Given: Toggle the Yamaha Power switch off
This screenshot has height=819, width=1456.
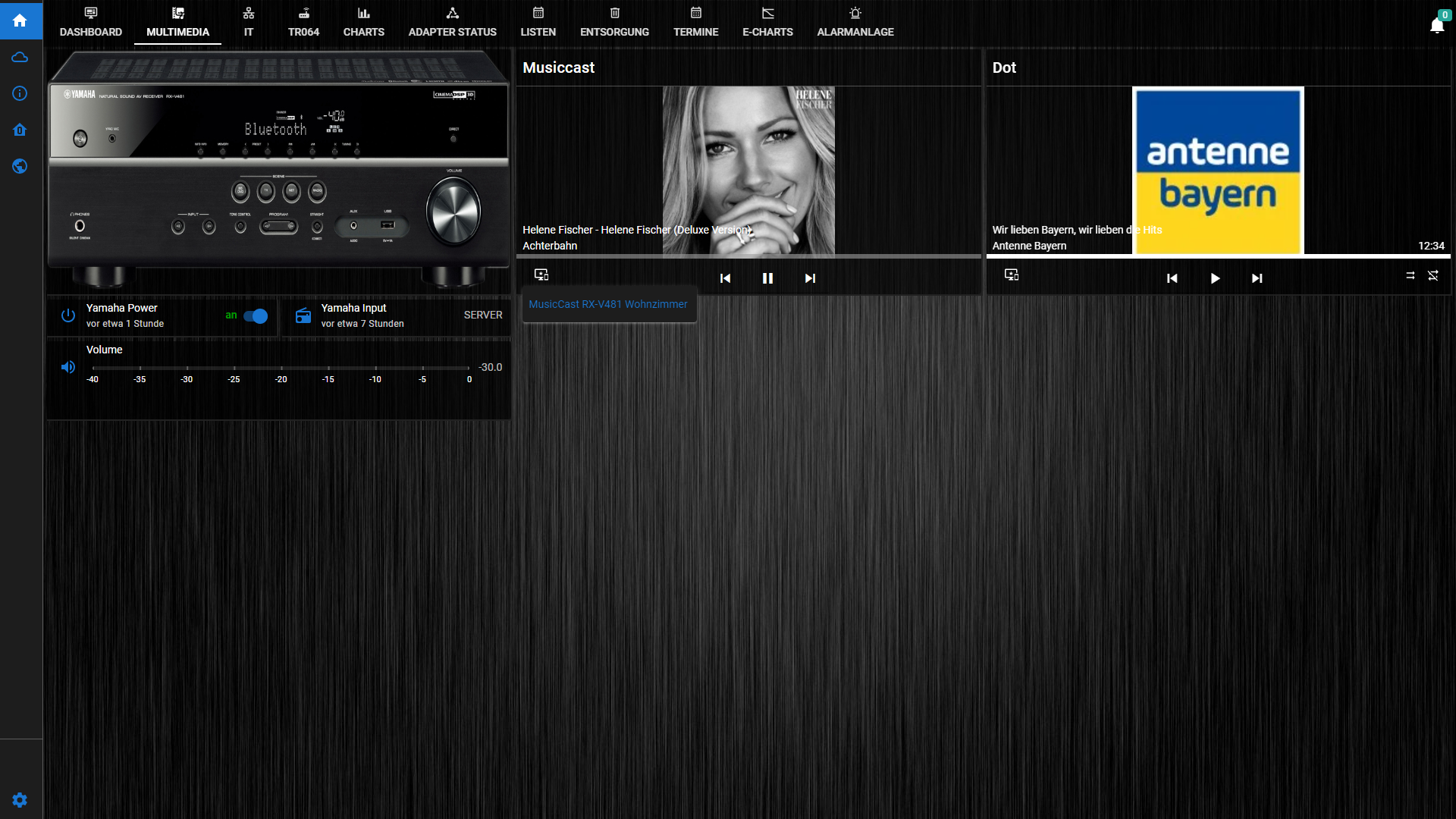Looking at the screenshot, I should point(256,316).
